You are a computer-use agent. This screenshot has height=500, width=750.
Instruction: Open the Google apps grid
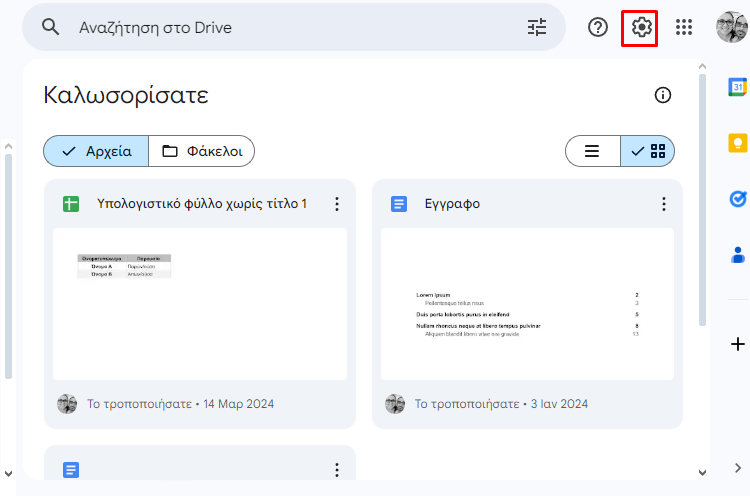click(684, 27)
